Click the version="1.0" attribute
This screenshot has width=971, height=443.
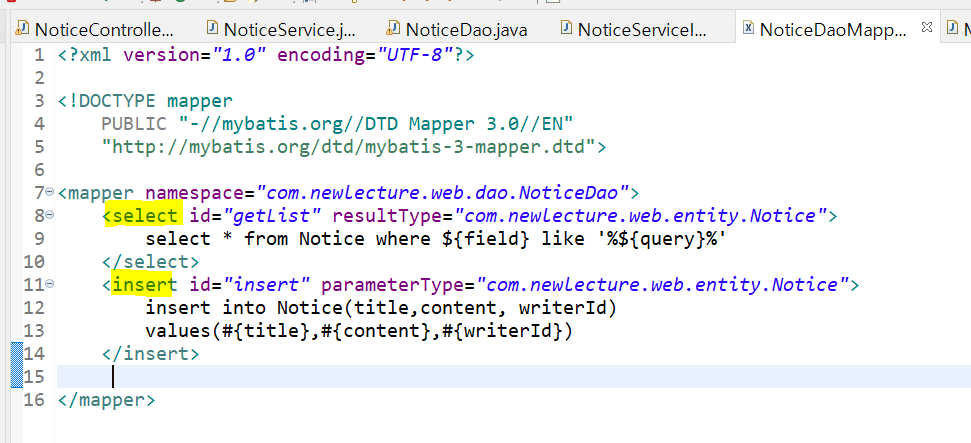click(x=194, y=55)
